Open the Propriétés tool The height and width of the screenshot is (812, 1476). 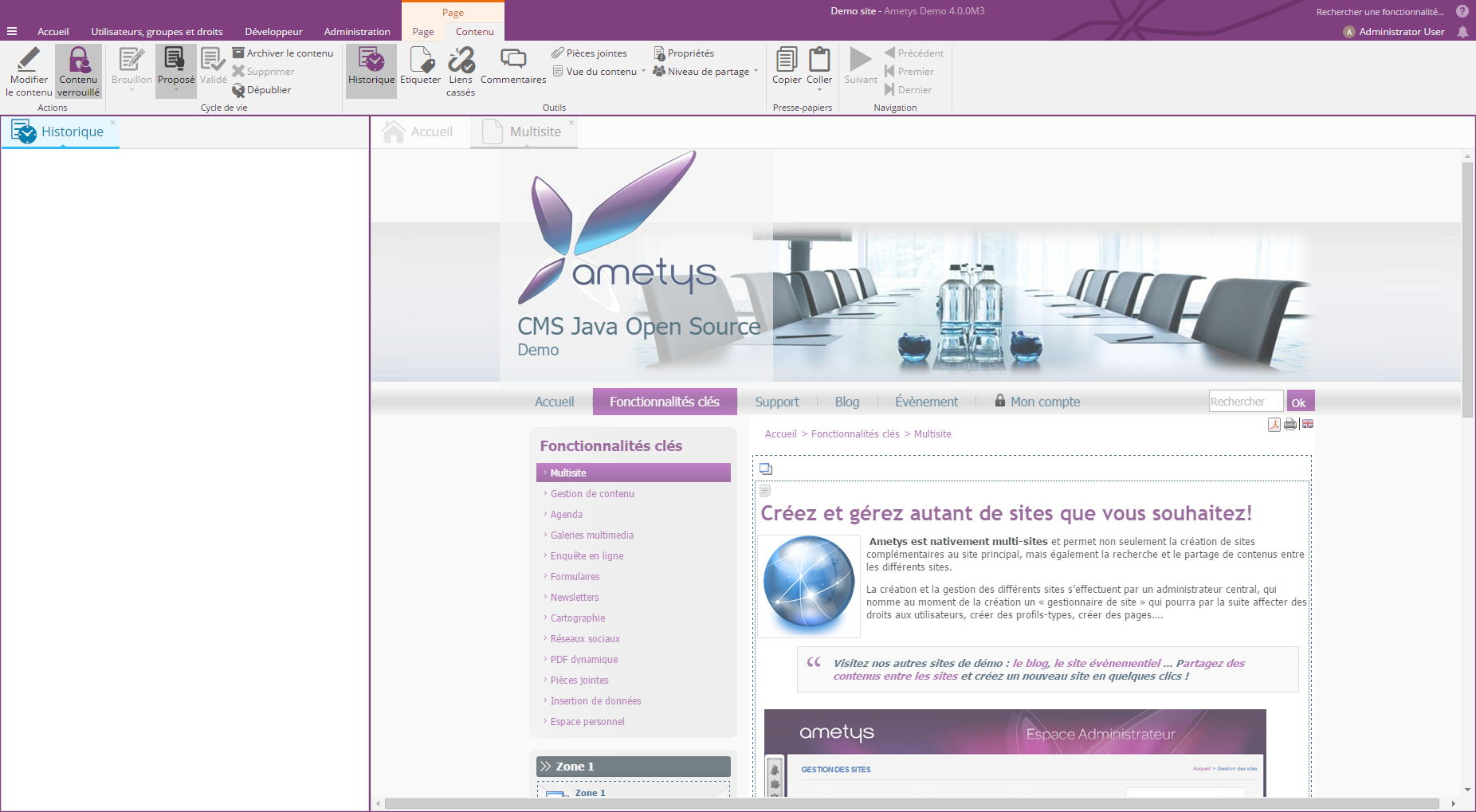[684, 53]
